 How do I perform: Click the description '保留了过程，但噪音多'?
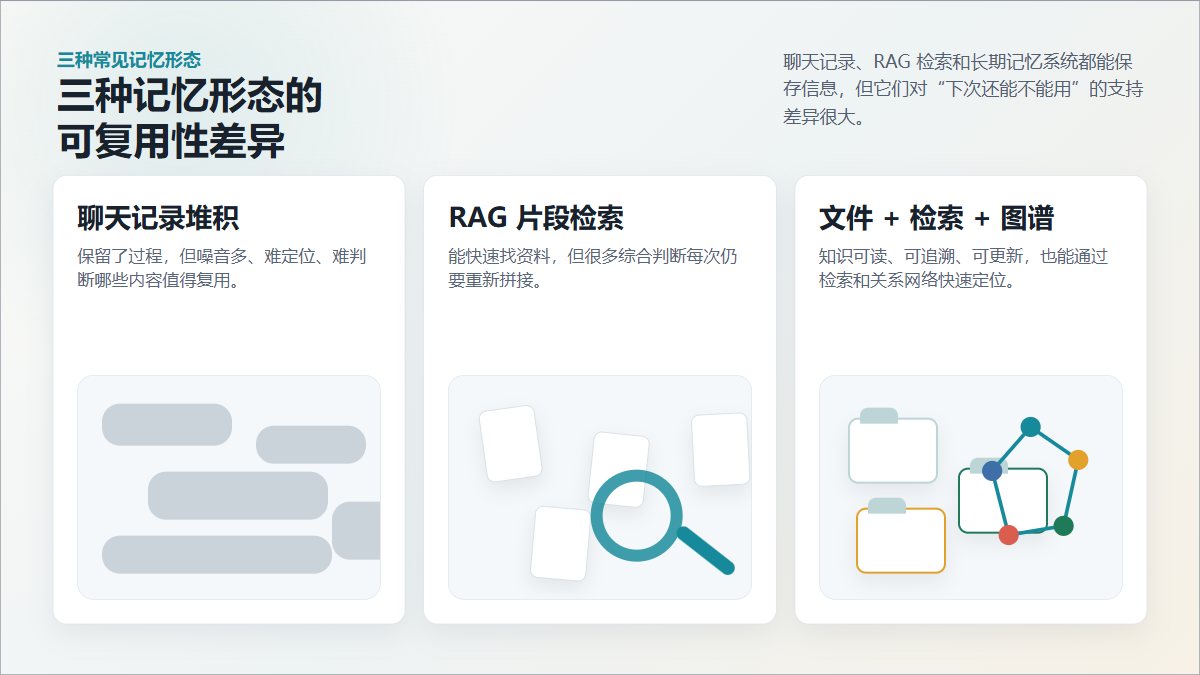pos(222,268)
